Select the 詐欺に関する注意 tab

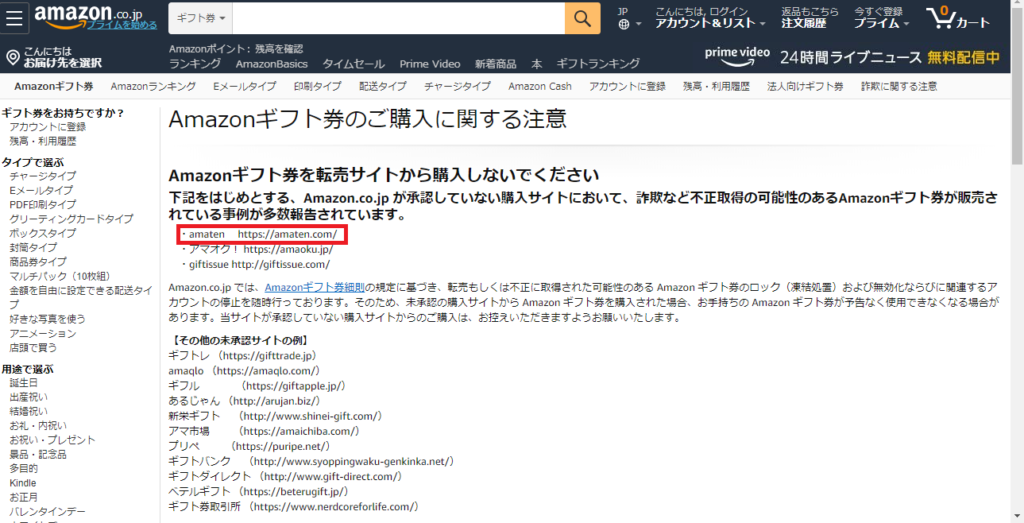click(x=899, y=86)
